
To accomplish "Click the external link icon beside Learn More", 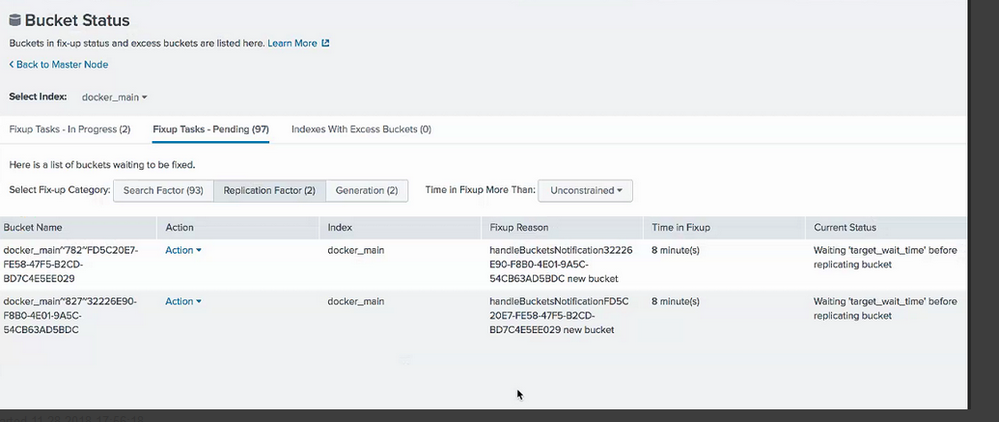I will [x=325, y=44].
